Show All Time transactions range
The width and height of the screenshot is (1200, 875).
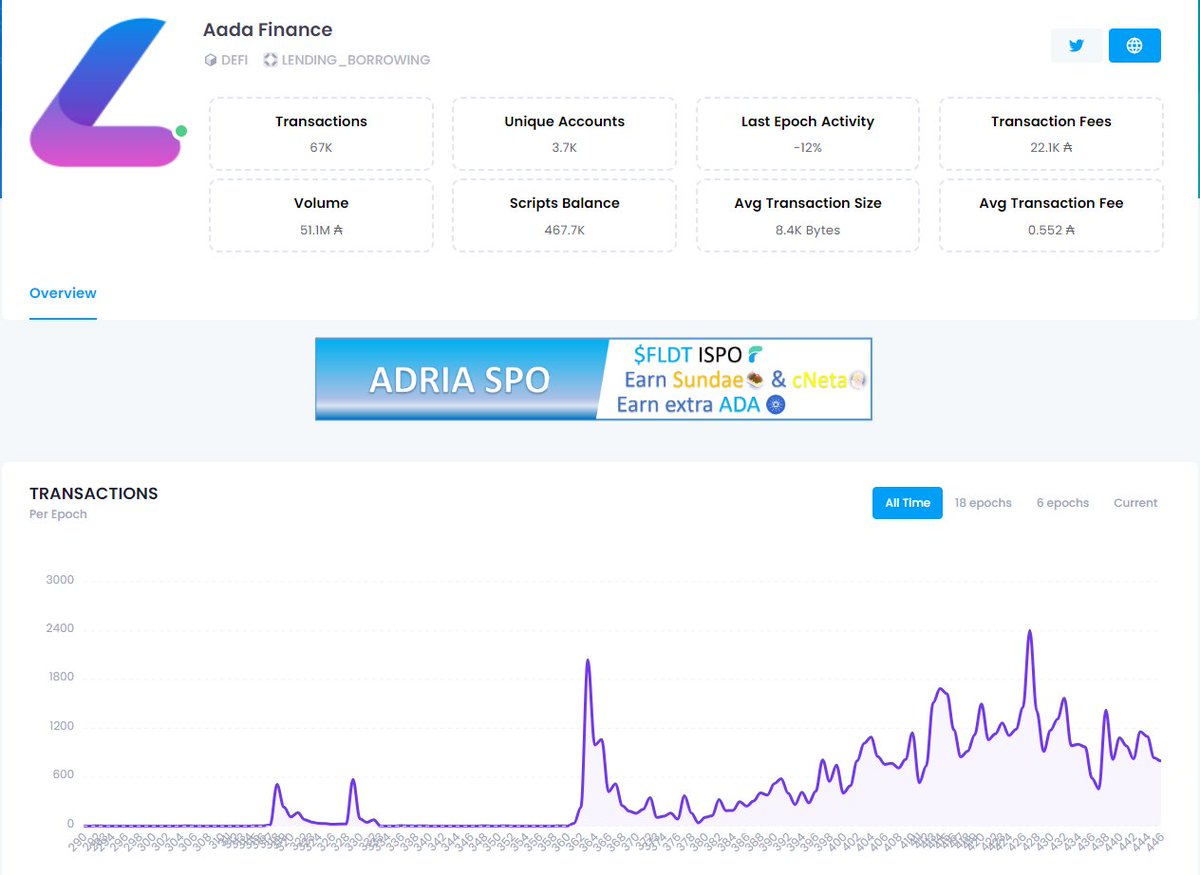coord(907,503)
